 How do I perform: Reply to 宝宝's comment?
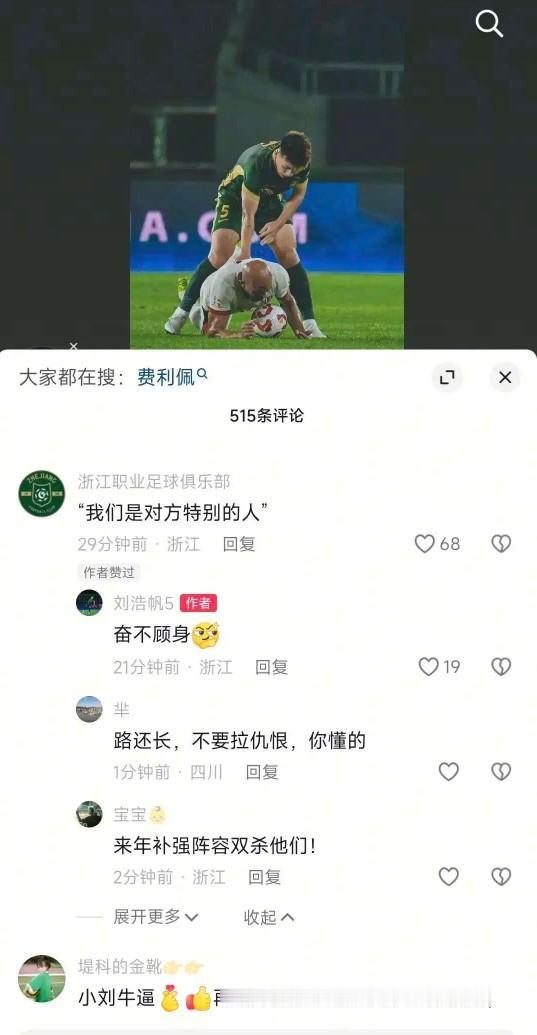pyautogui.click(x=265, y=877)
